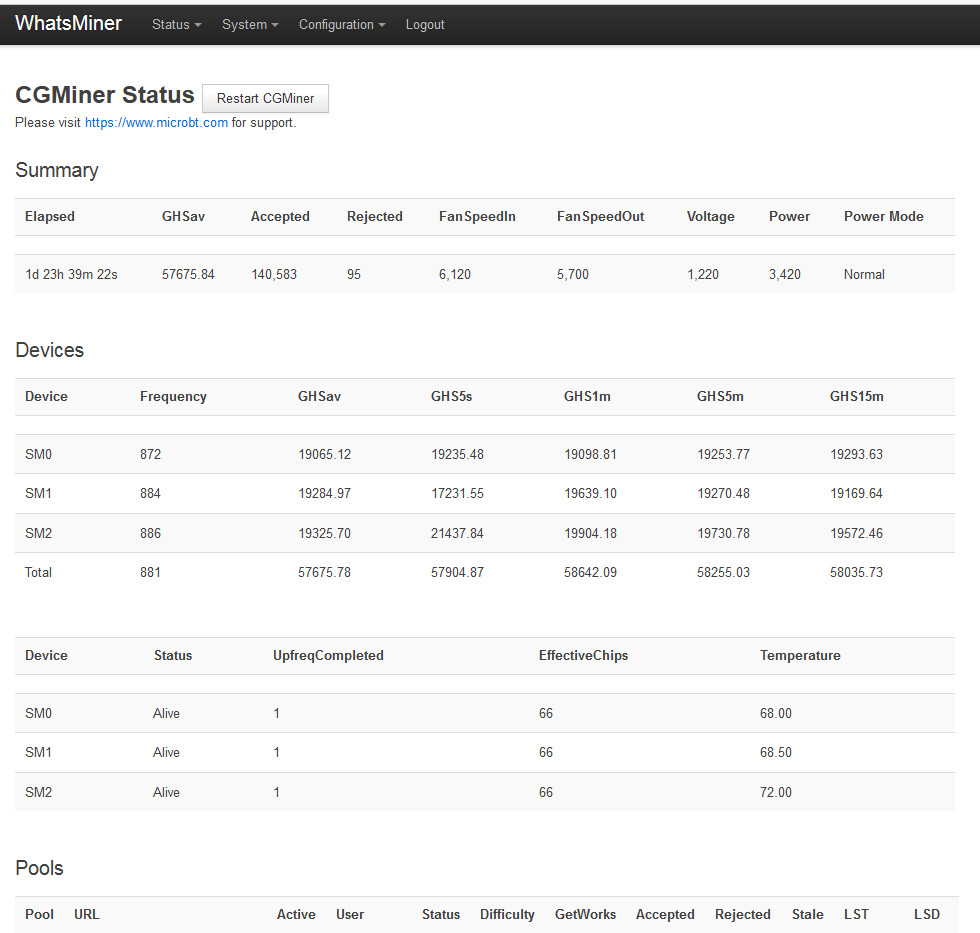980x933 pixels.
Task: Click the Devices section heading
Action: click(49, 350)
